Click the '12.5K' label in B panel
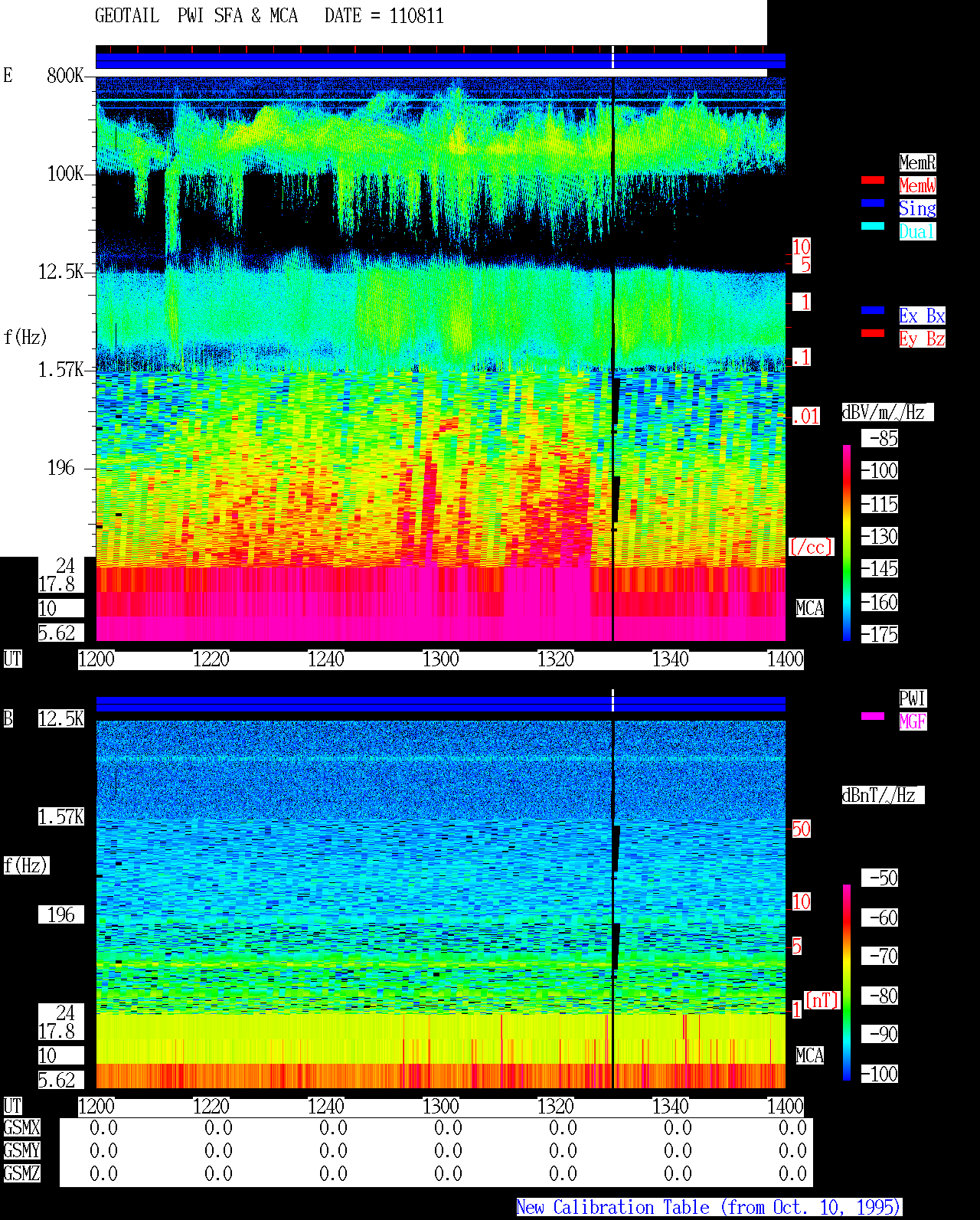The image size is (980, 1220). point(61,718)
